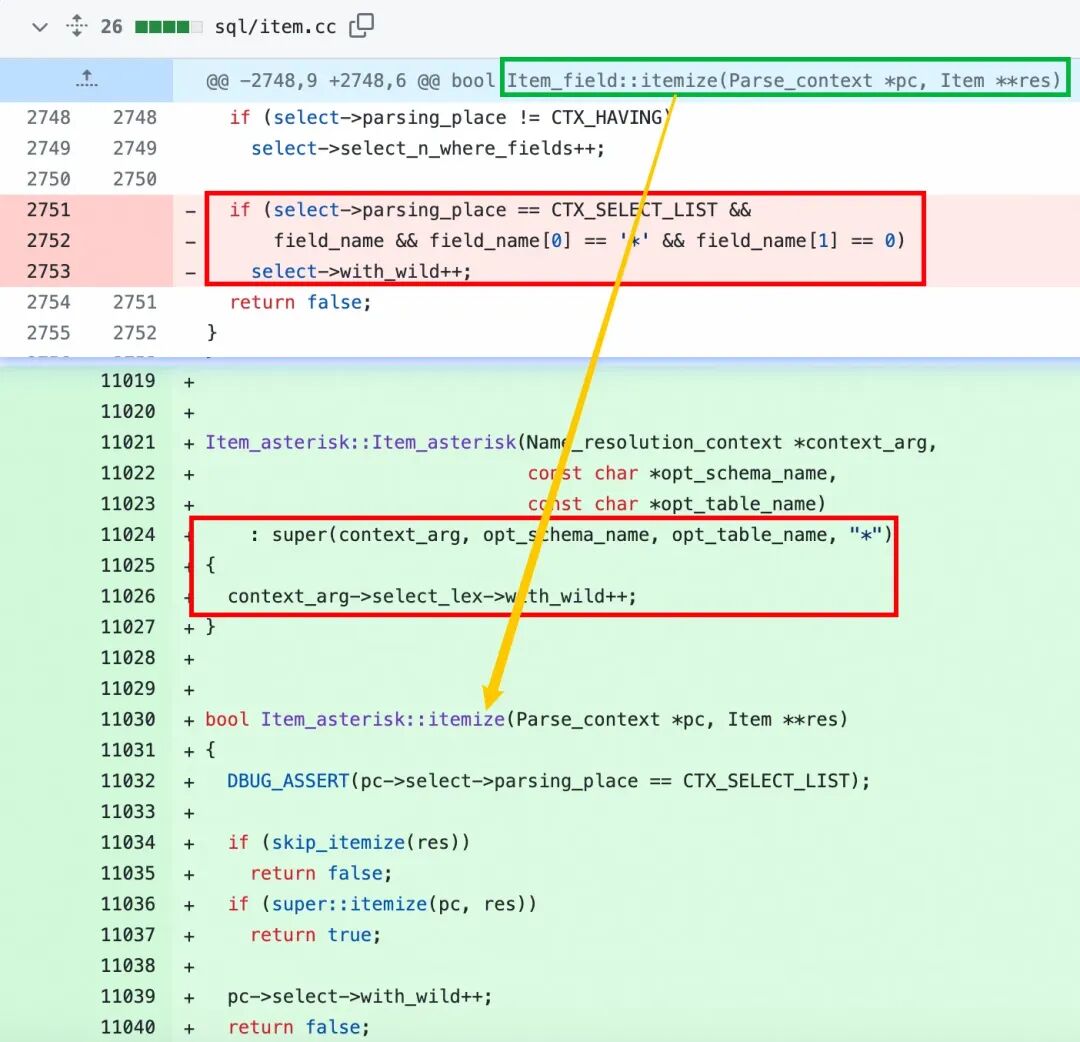This screenshot has height=1042, width=1080.
Task: Click DBUG_ASSERT on line 11032
Action: coord(289,781)
